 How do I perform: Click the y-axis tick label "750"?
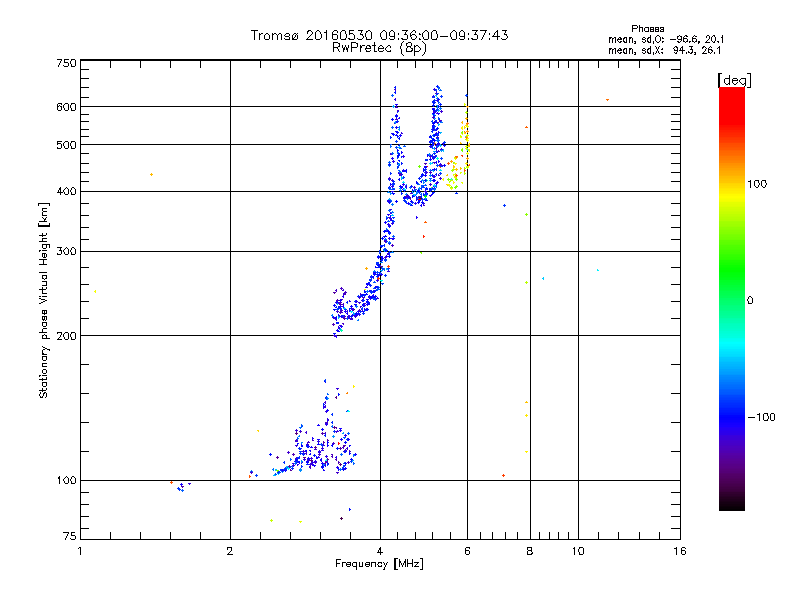tap(66, 63)
